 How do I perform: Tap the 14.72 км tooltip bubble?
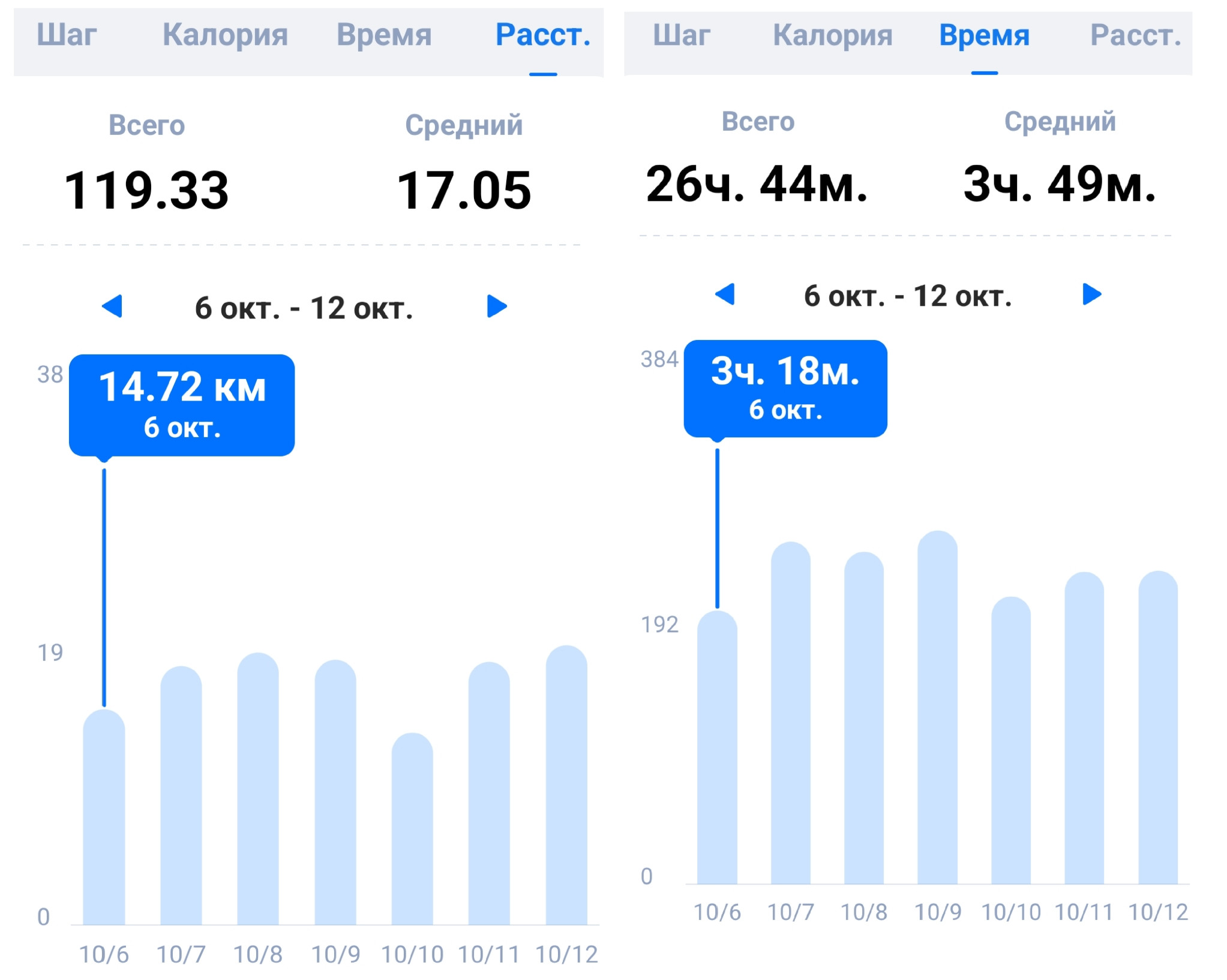pyautogui.click(x=182, y=405)
